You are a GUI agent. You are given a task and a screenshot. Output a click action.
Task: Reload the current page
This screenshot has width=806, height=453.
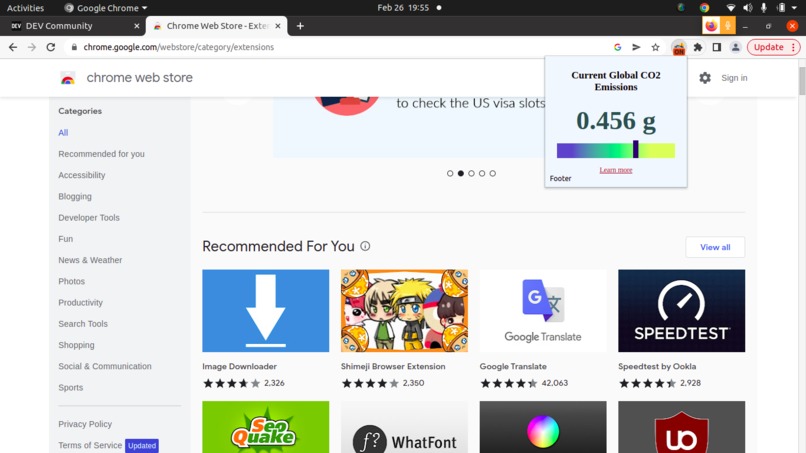coord(50,47)
